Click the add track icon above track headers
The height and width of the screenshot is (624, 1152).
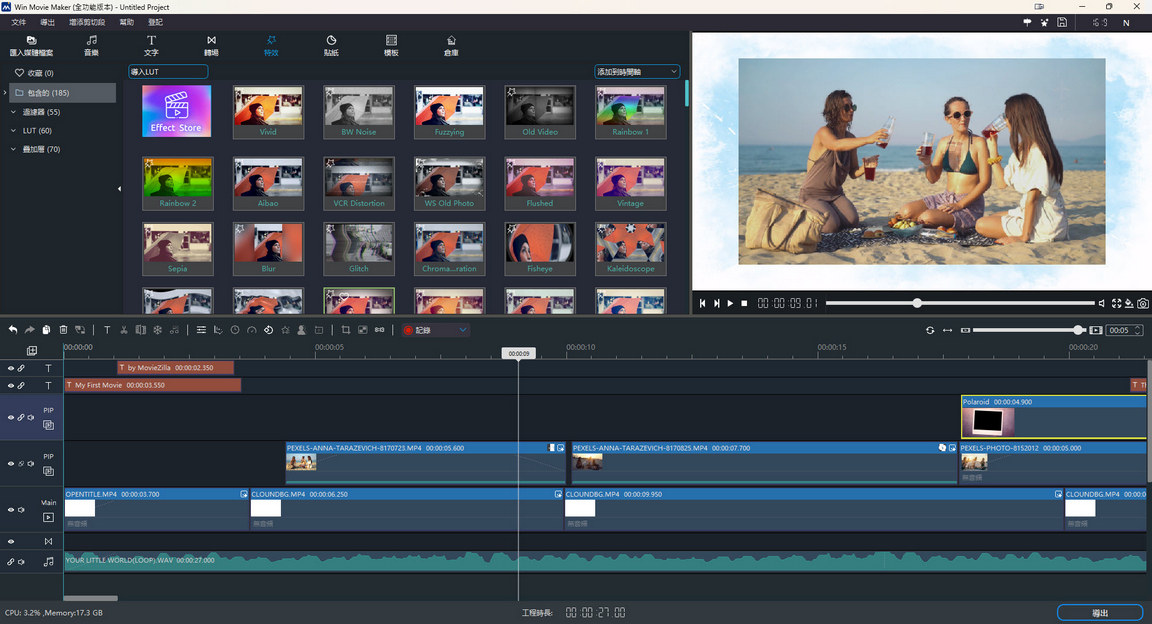coord(32,351)
